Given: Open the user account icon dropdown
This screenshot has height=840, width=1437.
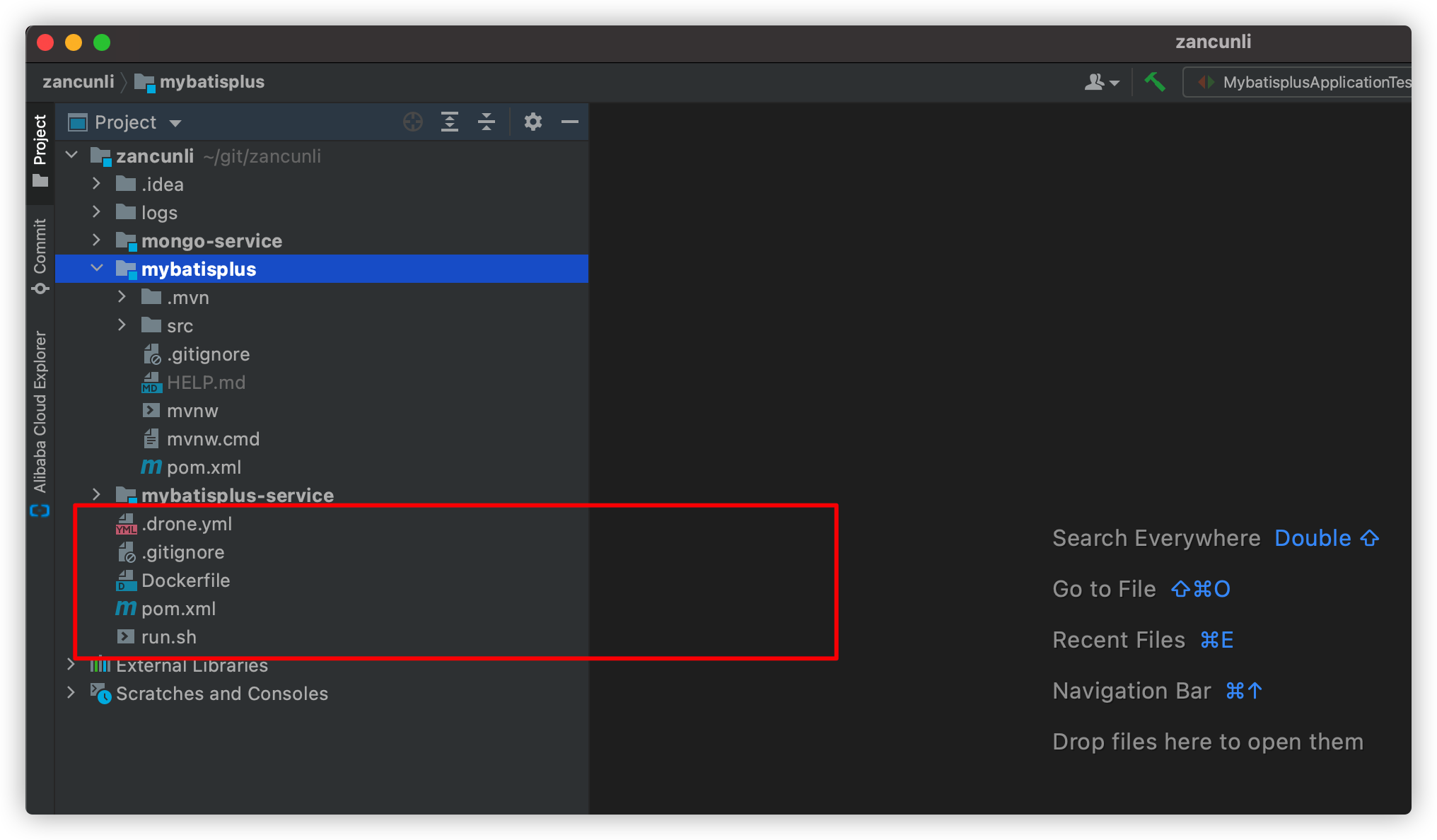Looking at the screenshot, I should 1101,82.
